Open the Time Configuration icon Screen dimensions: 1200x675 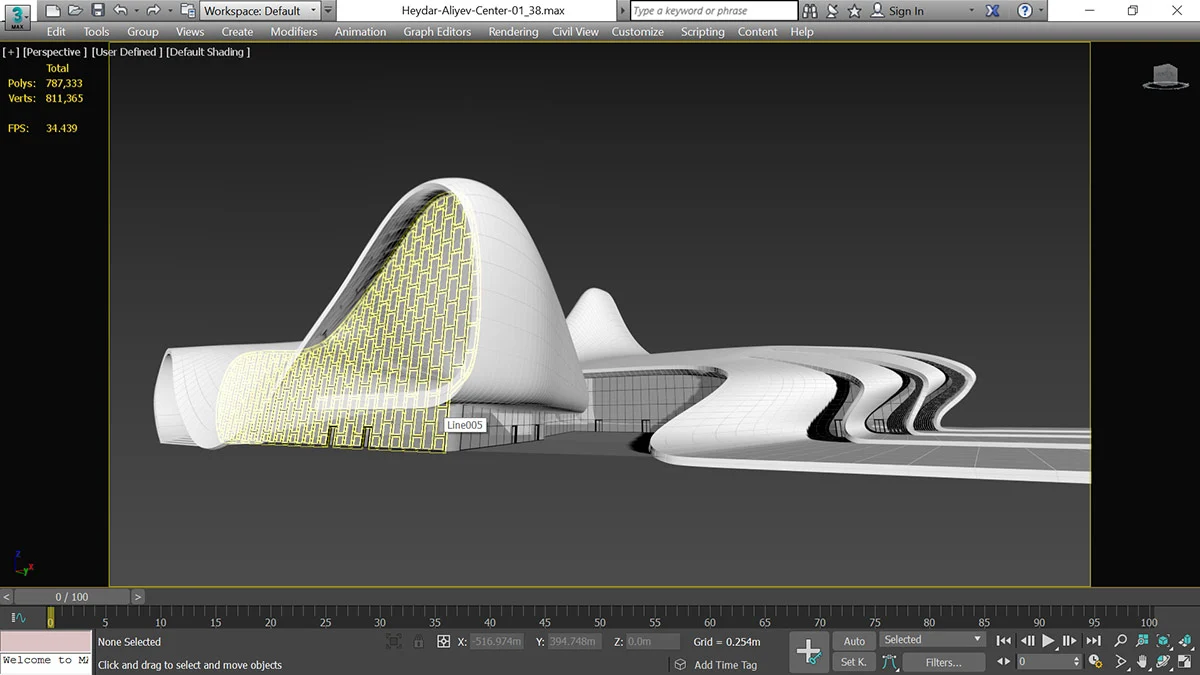1095,661
